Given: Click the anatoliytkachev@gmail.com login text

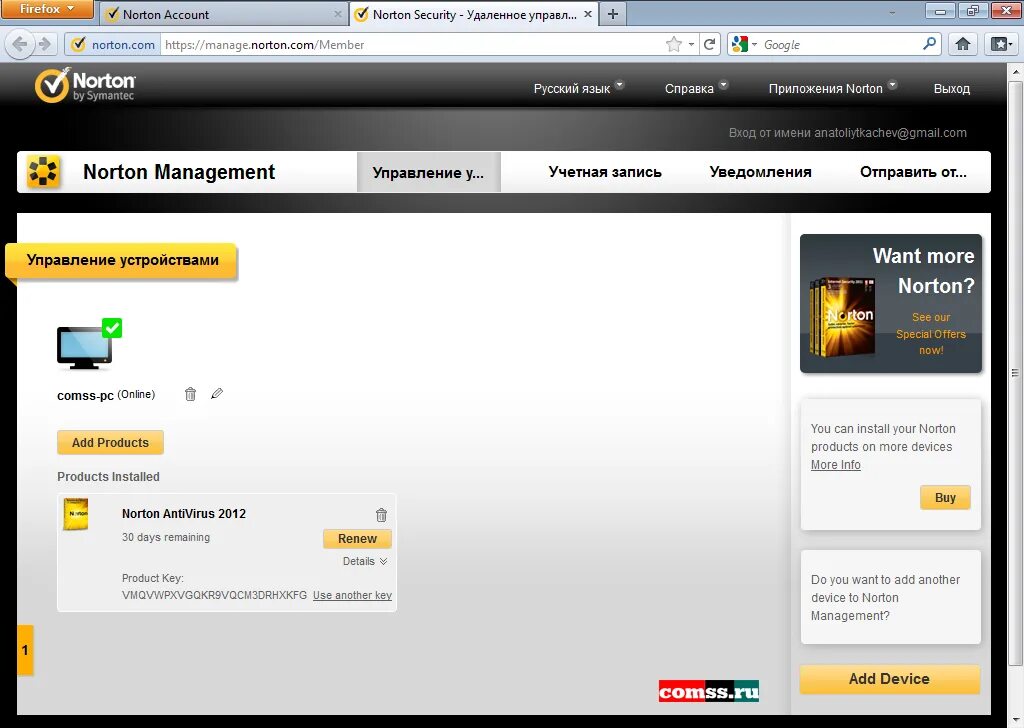Looking at the screenshot, I should click(x=890, y=133).
